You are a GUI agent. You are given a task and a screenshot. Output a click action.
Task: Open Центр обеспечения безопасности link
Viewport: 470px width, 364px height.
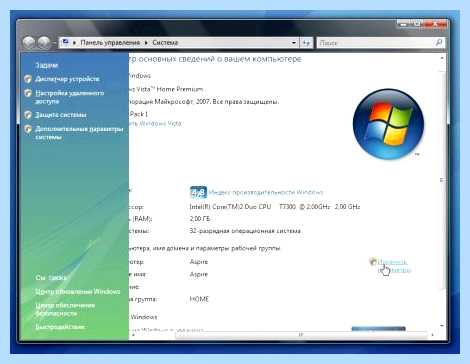pyautogui.click(x=65, y=309)
